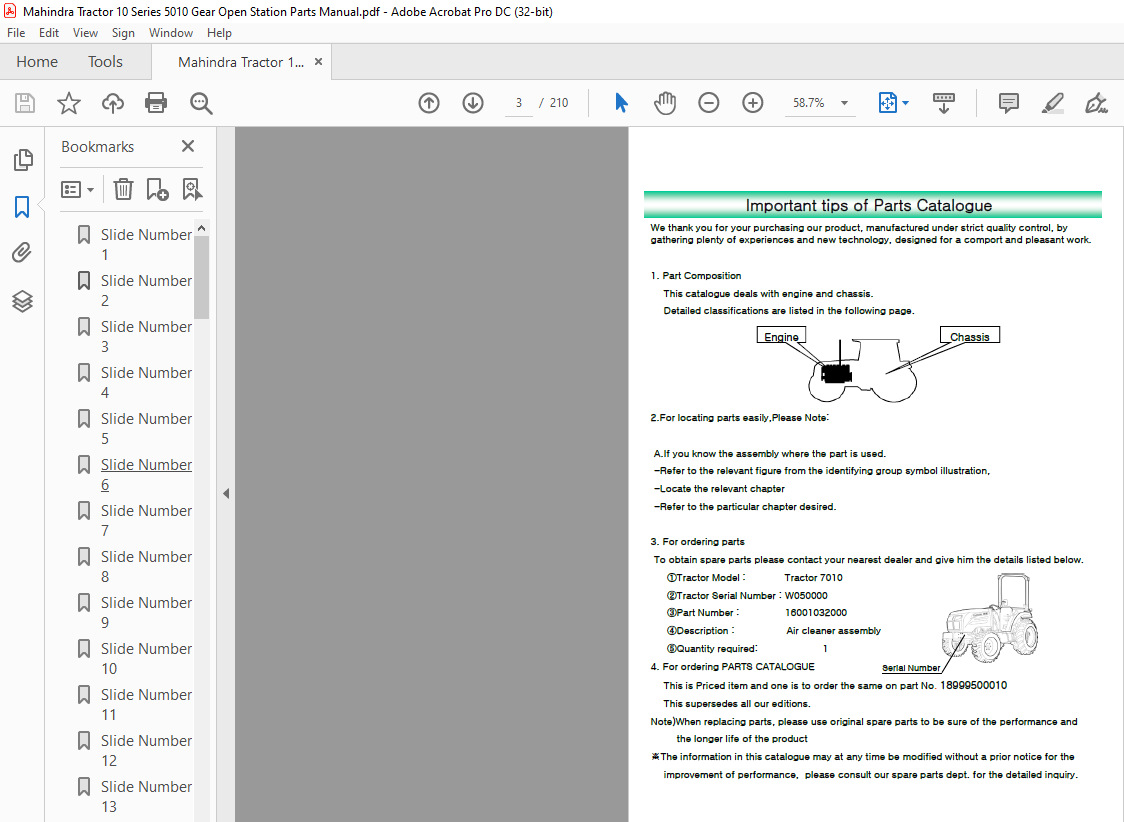
Task: Click the scrolling mode read icon
Action: pos(943,102)
